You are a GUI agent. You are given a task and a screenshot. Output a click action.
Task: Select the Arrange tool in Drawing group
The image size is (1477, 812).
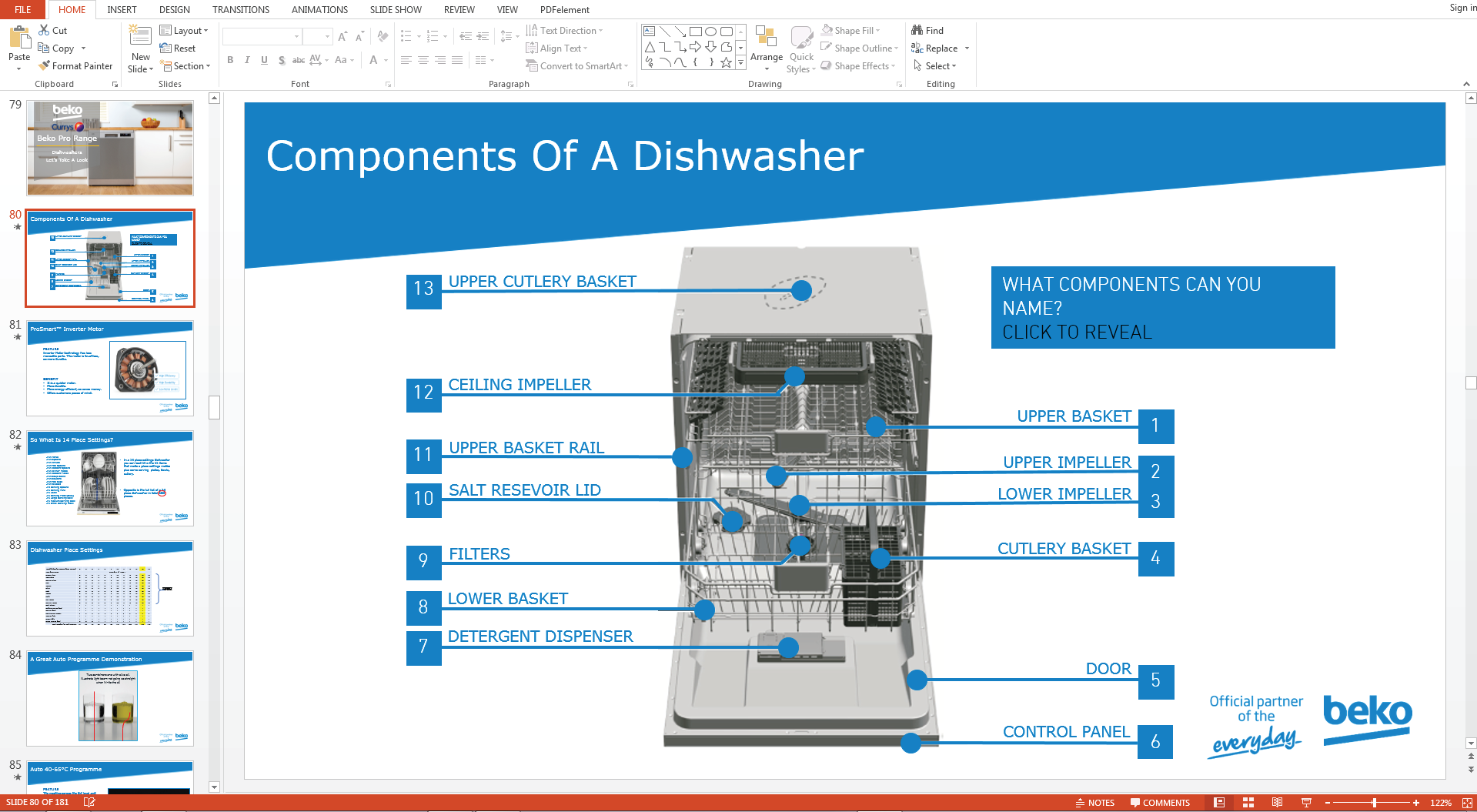(x=766, y=46)
